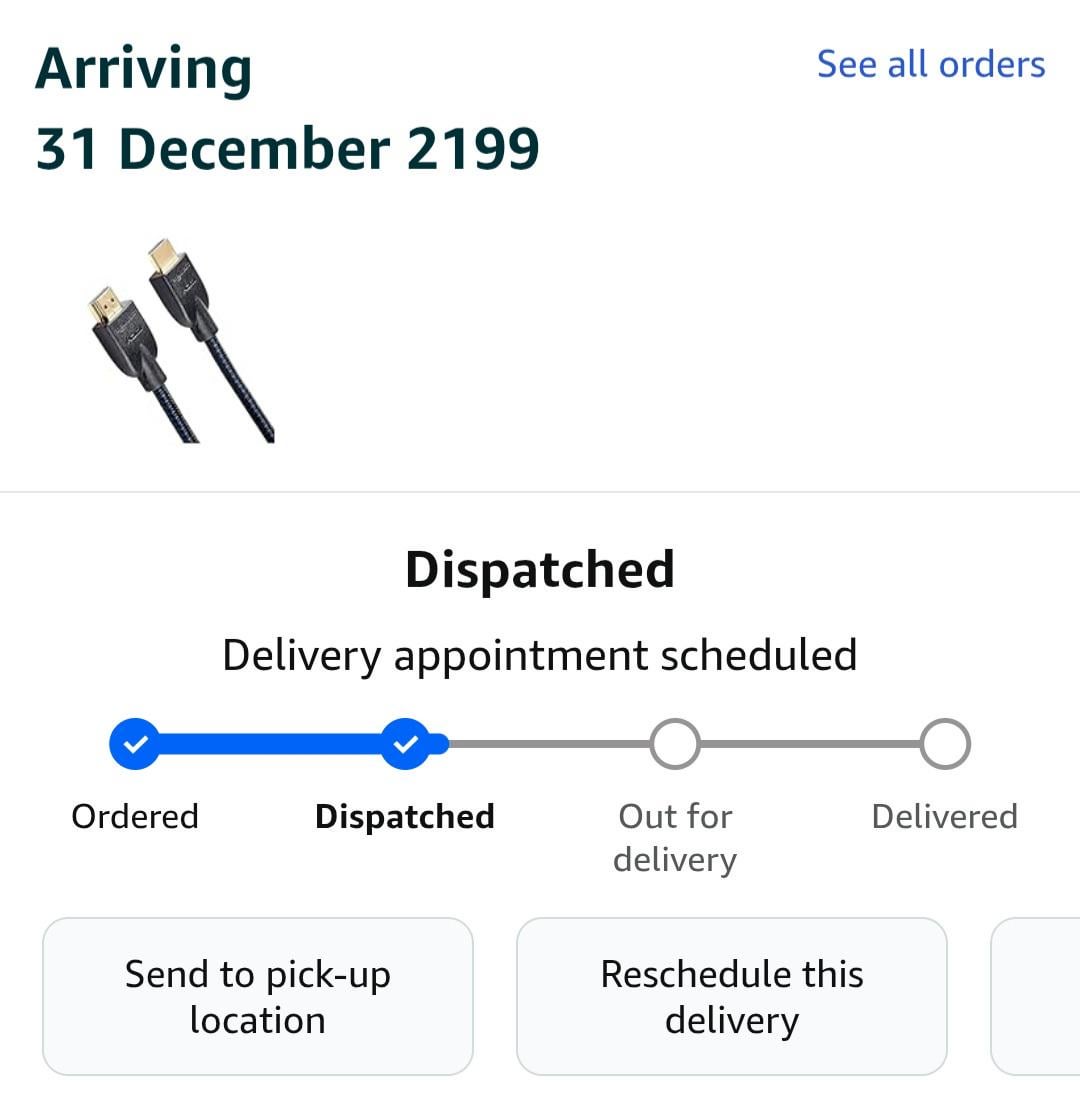This screenshot has height=1118, width=1080.
Task: Tap the Ordered label under the tracker
Action: [x=135, y=816]
